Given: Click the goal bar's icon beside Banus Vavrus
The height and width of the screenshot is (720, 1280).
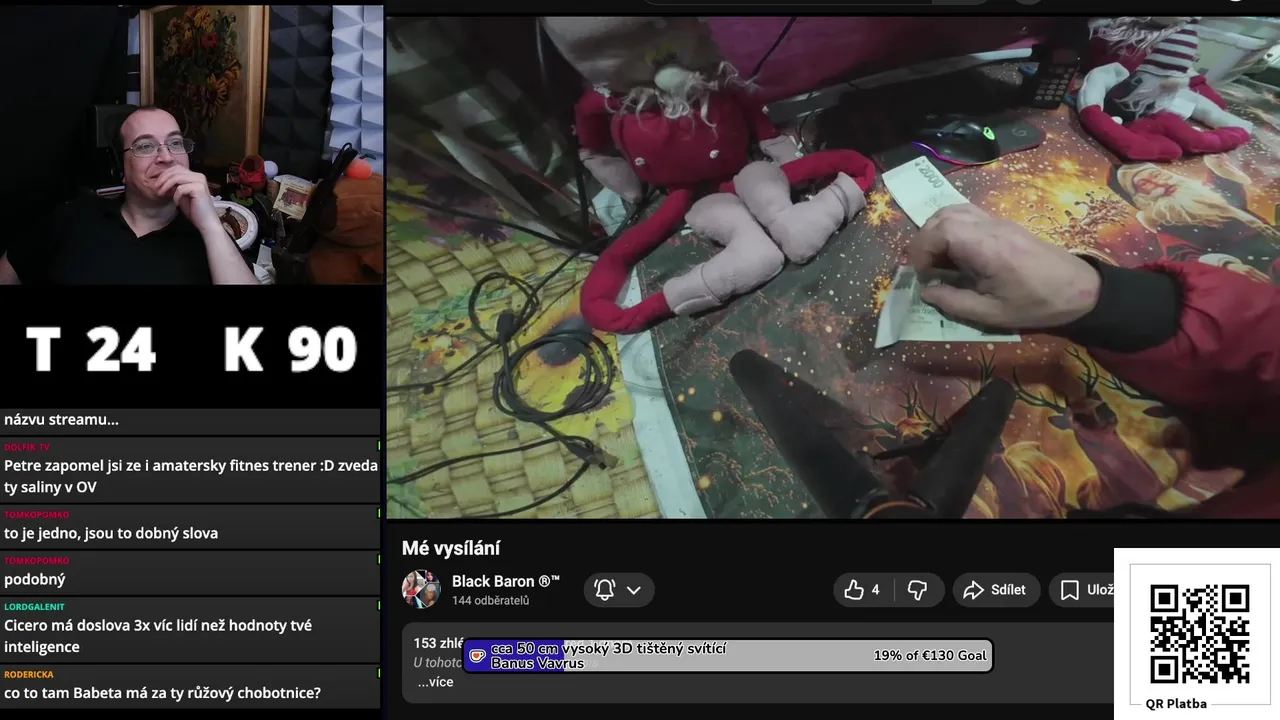Looking at the screenshot, I should (x=478, y=656).
